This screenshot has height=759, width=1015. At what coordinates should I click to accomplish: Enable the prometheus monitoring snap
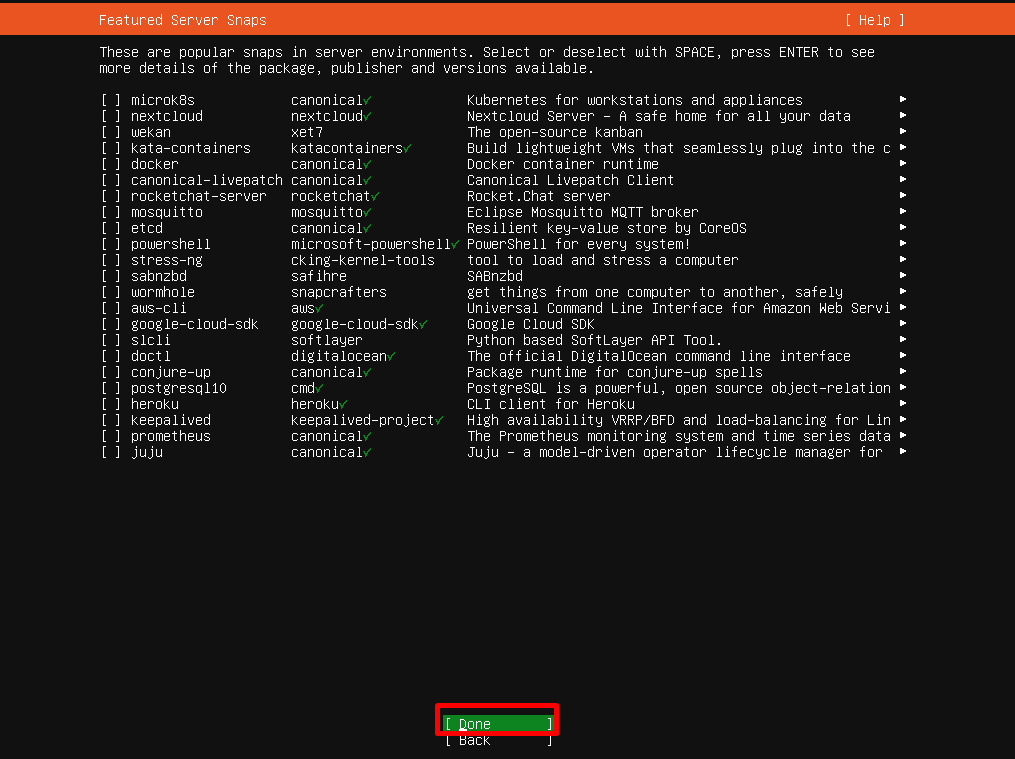111,435
